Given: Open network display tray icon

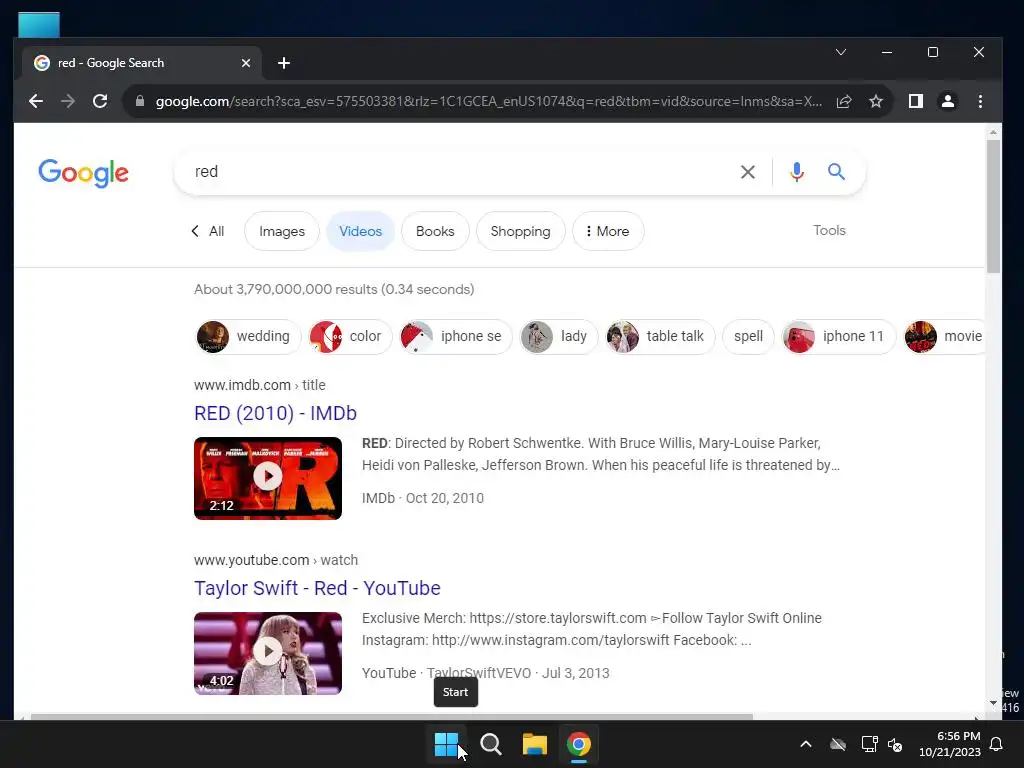Looking at the screenshot, I should point(869,744).
